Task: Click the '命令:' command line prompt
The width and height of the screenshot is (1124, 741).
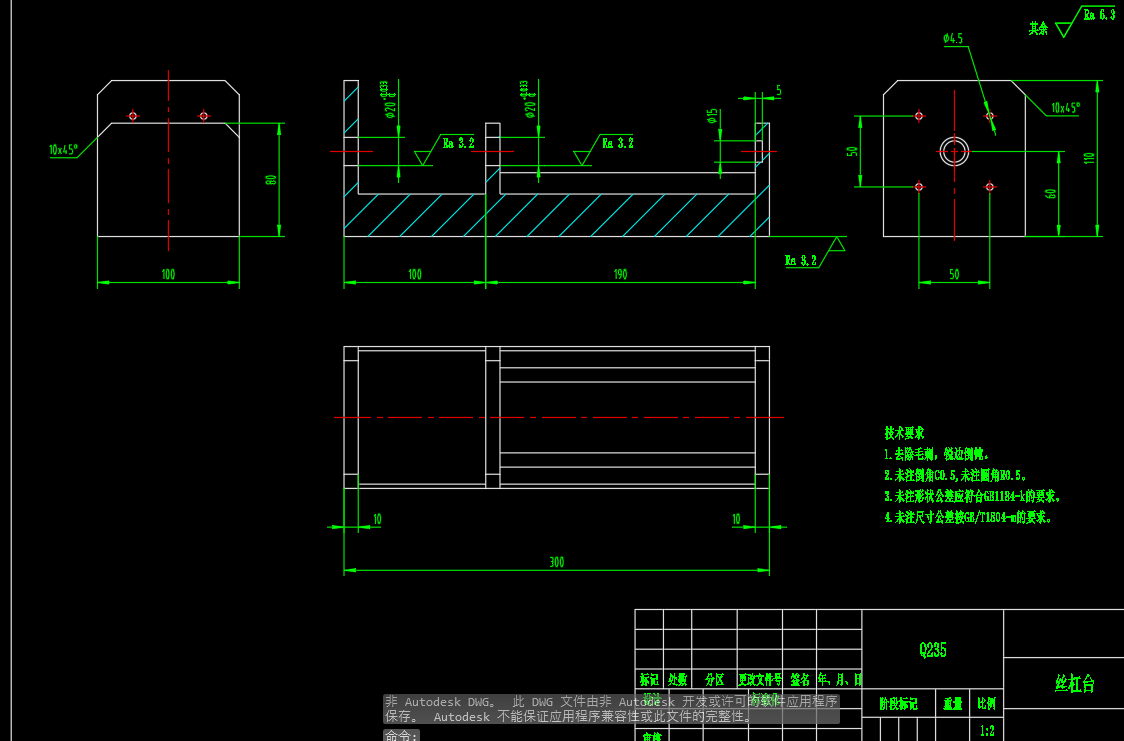Action: (401, 735)
